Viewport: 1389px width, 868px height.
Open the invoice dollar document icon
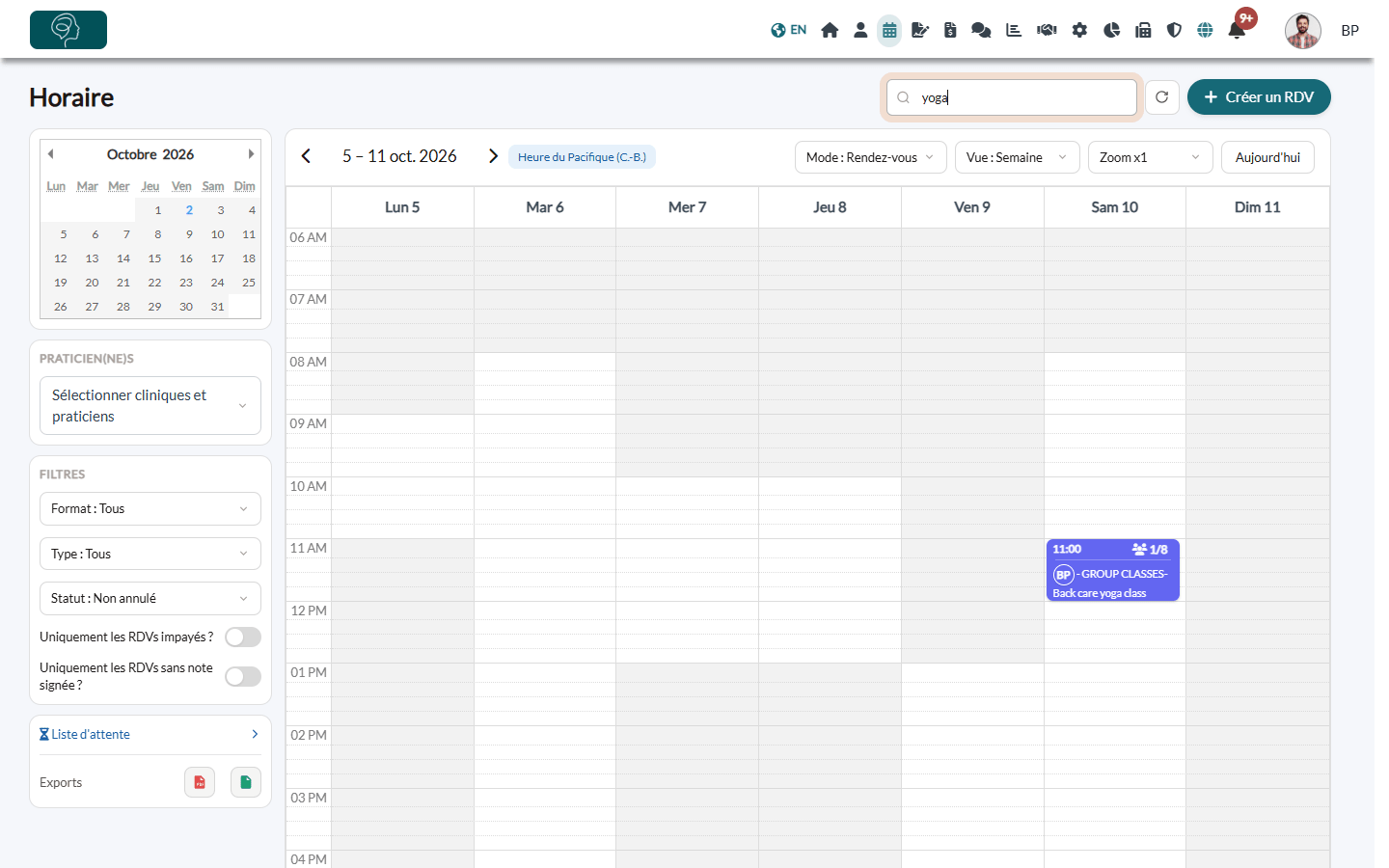click(x=950, y=30)
